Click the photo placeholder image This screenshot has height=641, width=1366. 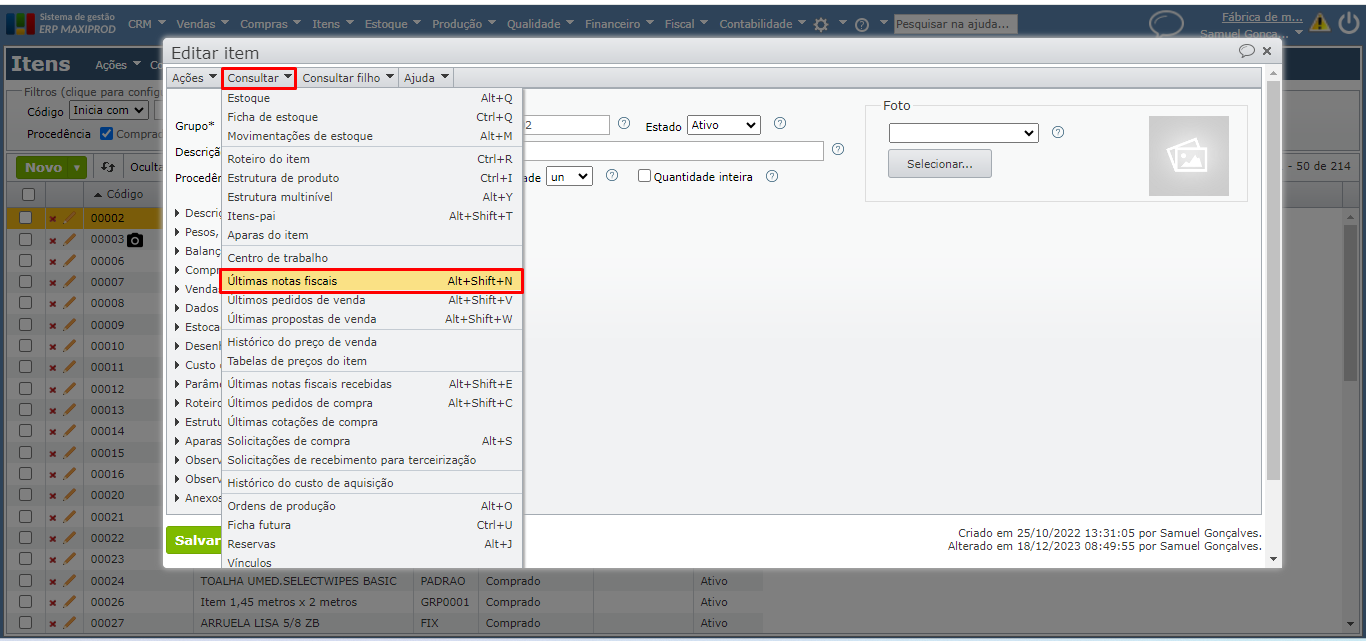(1188, 155)
